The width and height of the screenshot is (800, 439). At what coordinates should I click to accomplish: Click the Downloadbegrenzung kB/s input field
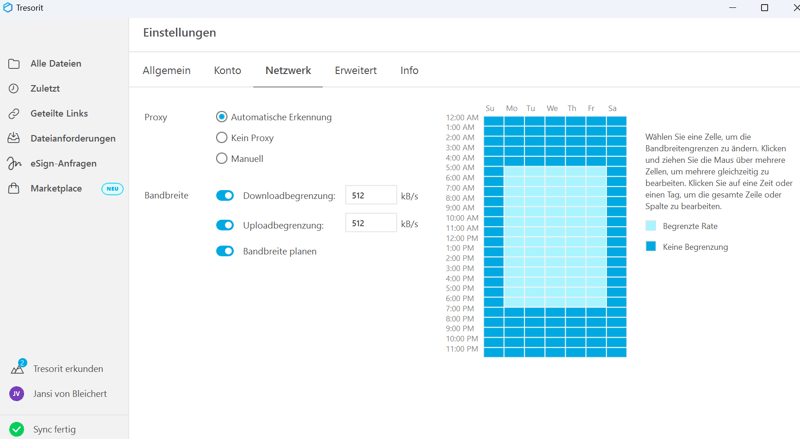coord(370,196)
